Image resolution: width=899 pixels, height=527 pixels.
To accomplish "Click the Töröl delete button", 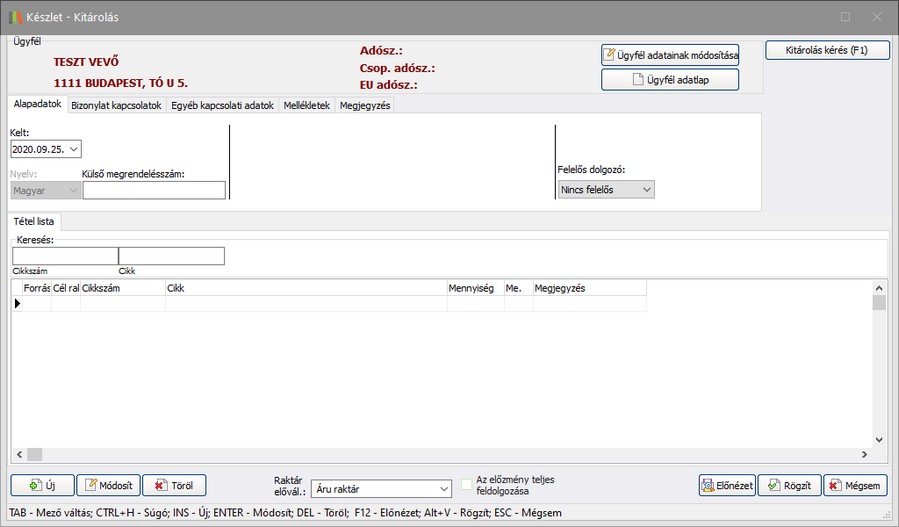I will pyautogui.click(x=174, y=485).
